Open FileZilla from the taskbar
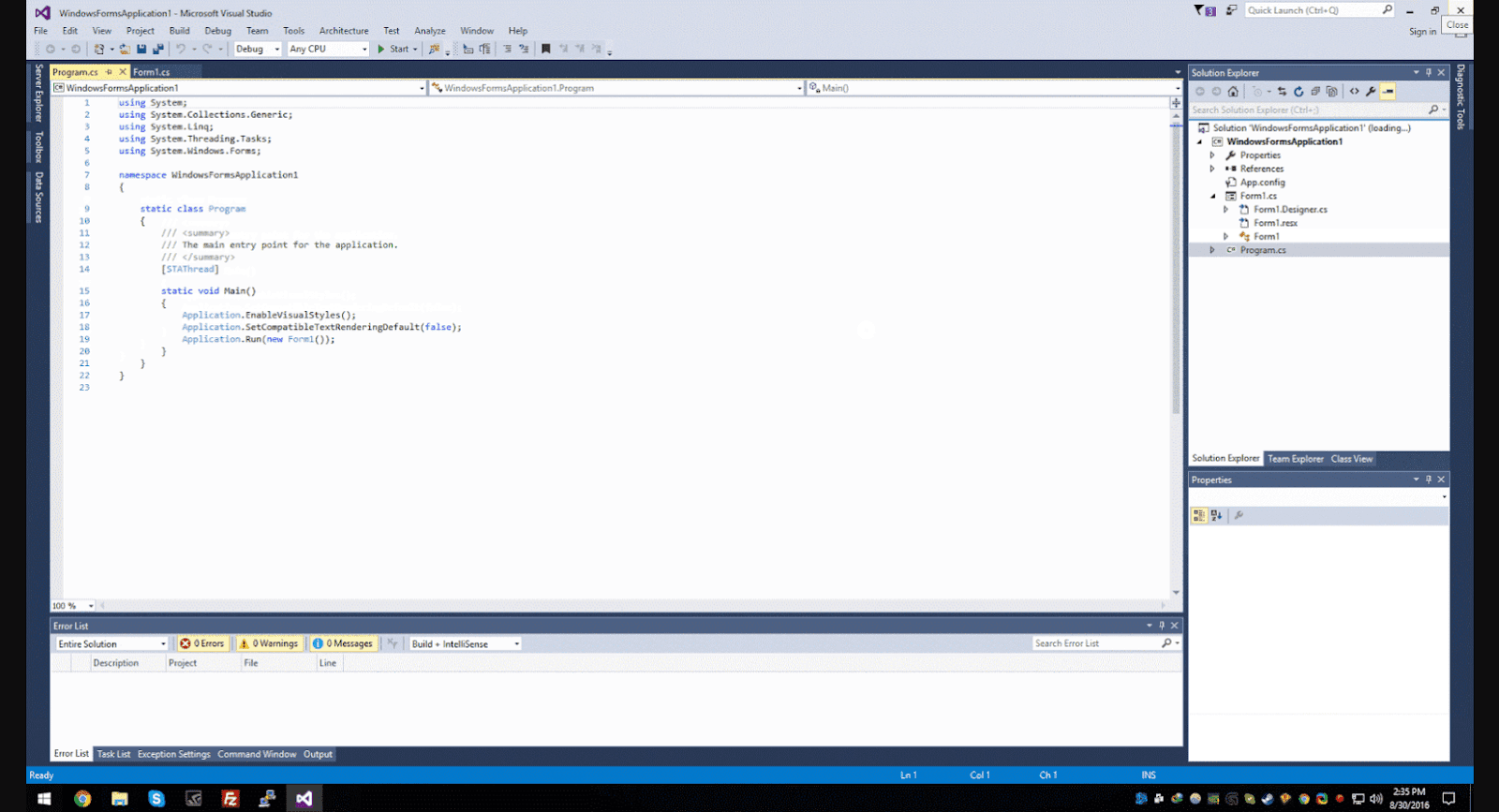Image resolution: width=1499 pixels, height=812 pixels. pyautogui.click(x=230, y=799)
